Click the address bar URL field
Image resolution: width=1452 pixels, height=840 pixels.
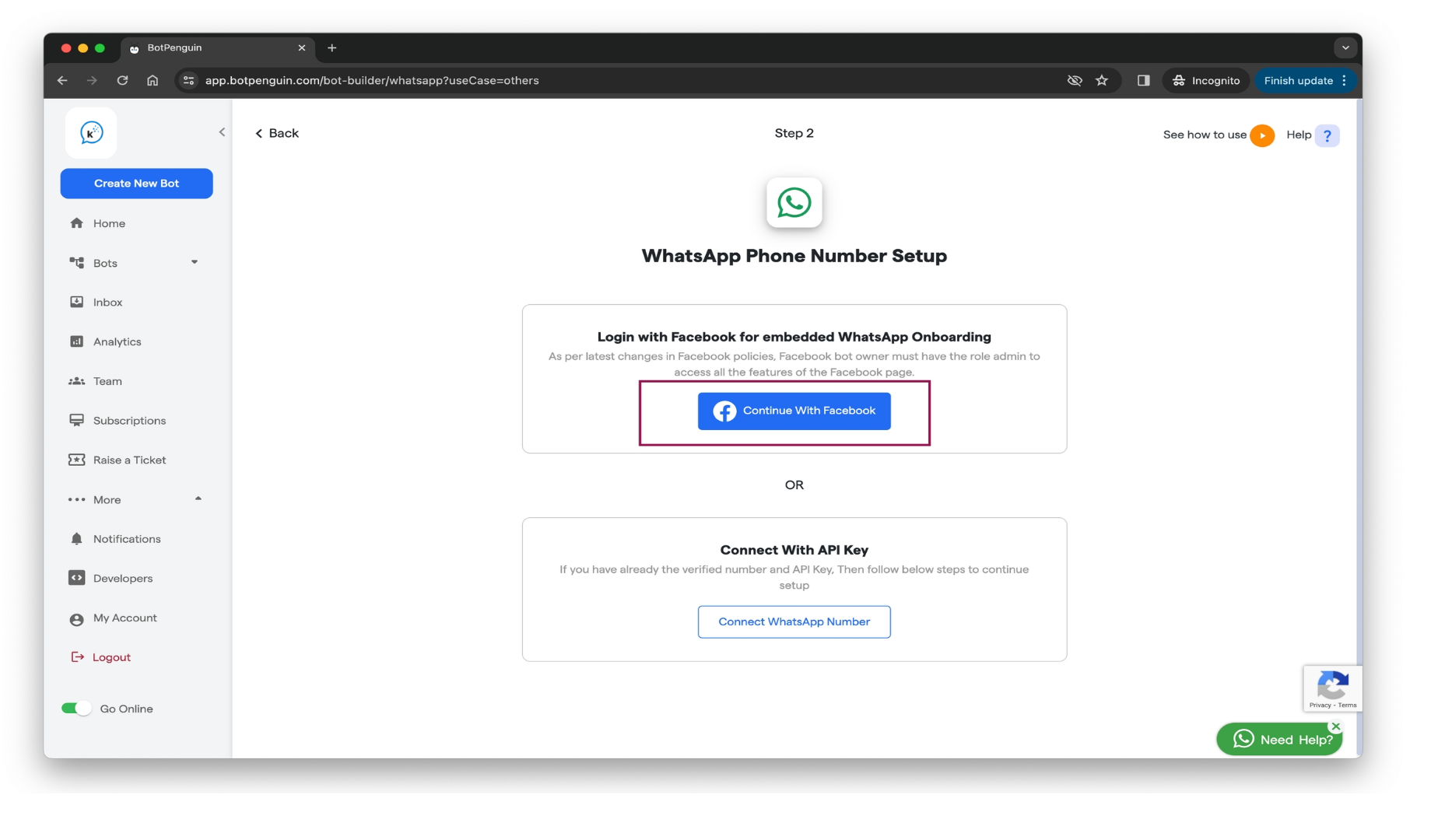point(623,80)
